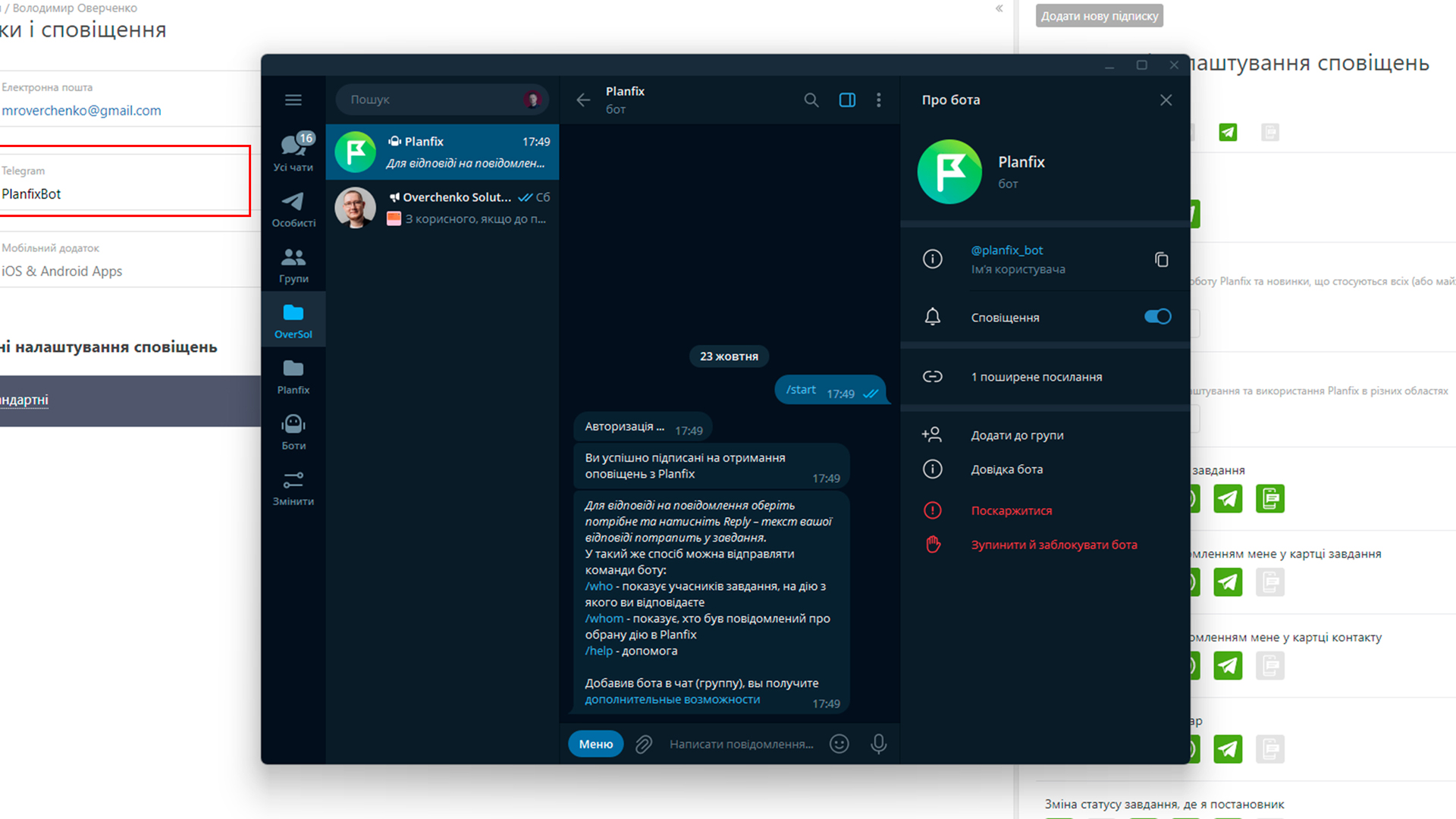Click the bell icon beside Сповіщення
The image size is (1456, 819).
point(933,317)
